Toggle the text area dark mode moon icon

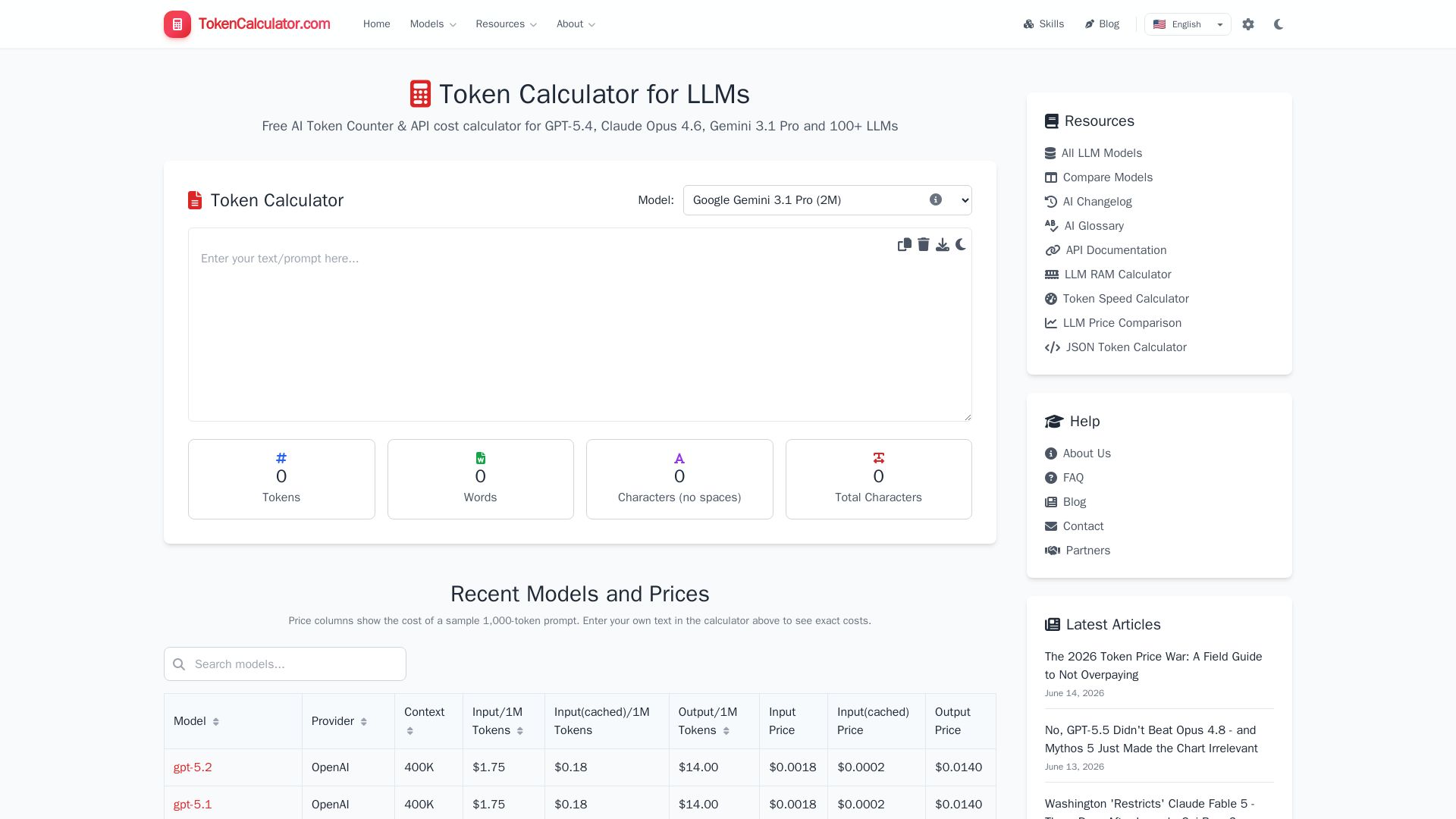click(x=961, y=244)
